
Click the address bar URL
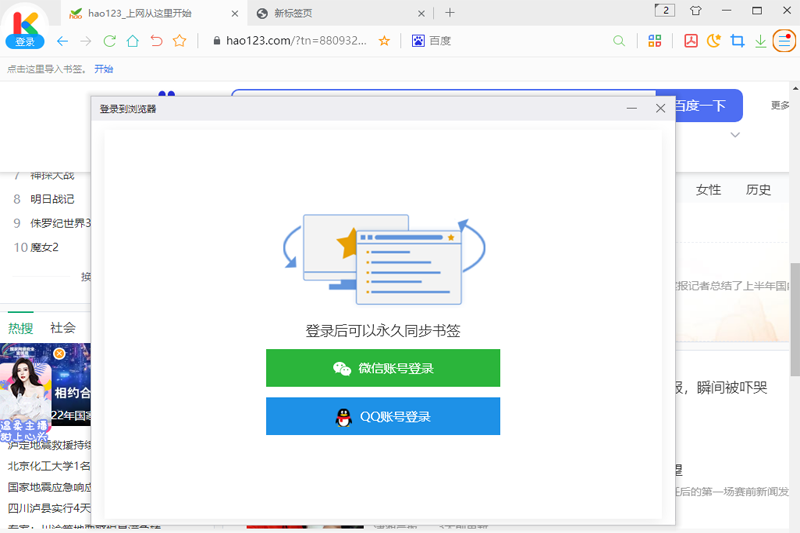coord(296,41)
